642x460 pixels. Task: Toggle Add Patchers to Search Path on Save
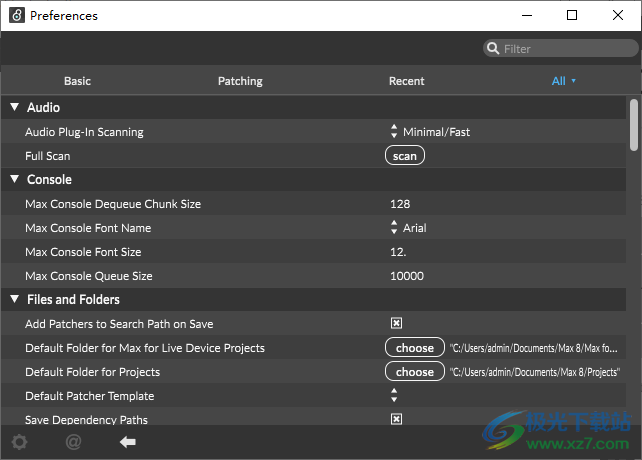(x=396, y=323)
